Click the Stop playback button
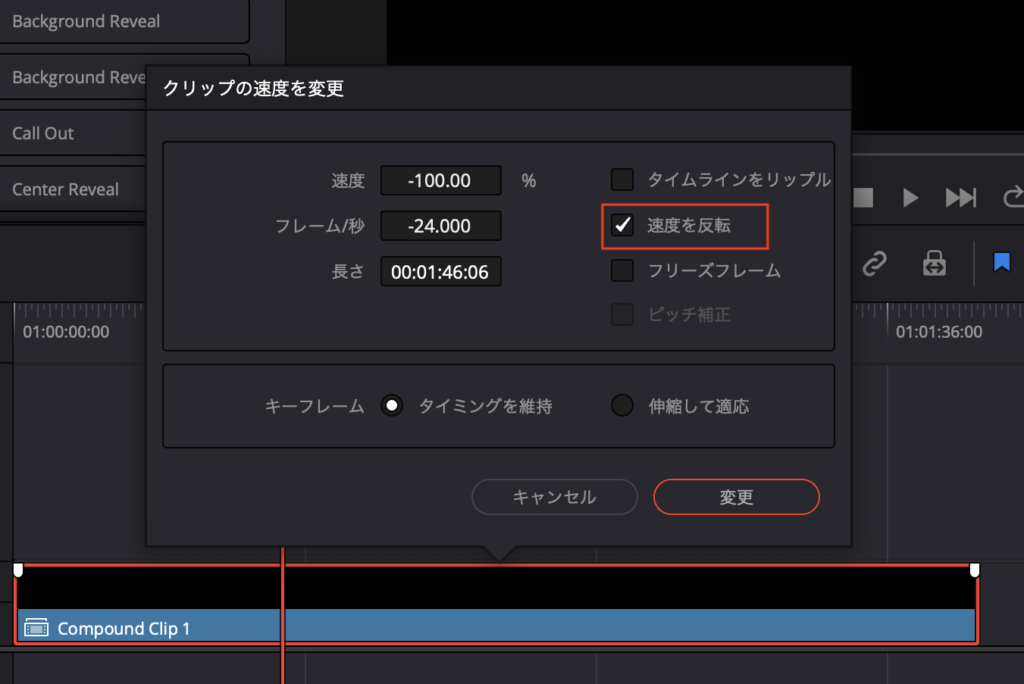 tap(863, 198)
